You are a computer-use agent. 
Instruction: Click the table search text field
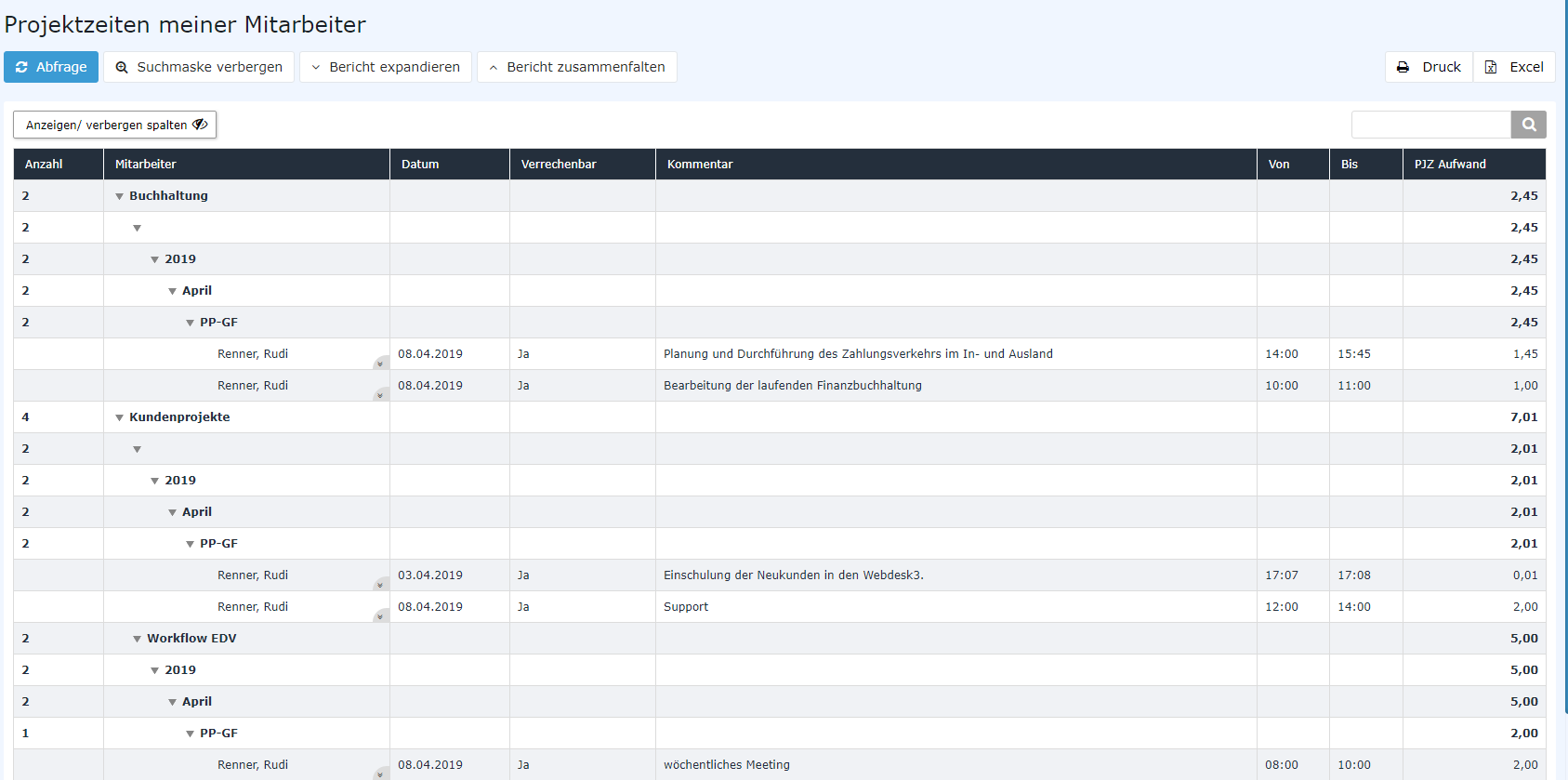point(1431,125)
